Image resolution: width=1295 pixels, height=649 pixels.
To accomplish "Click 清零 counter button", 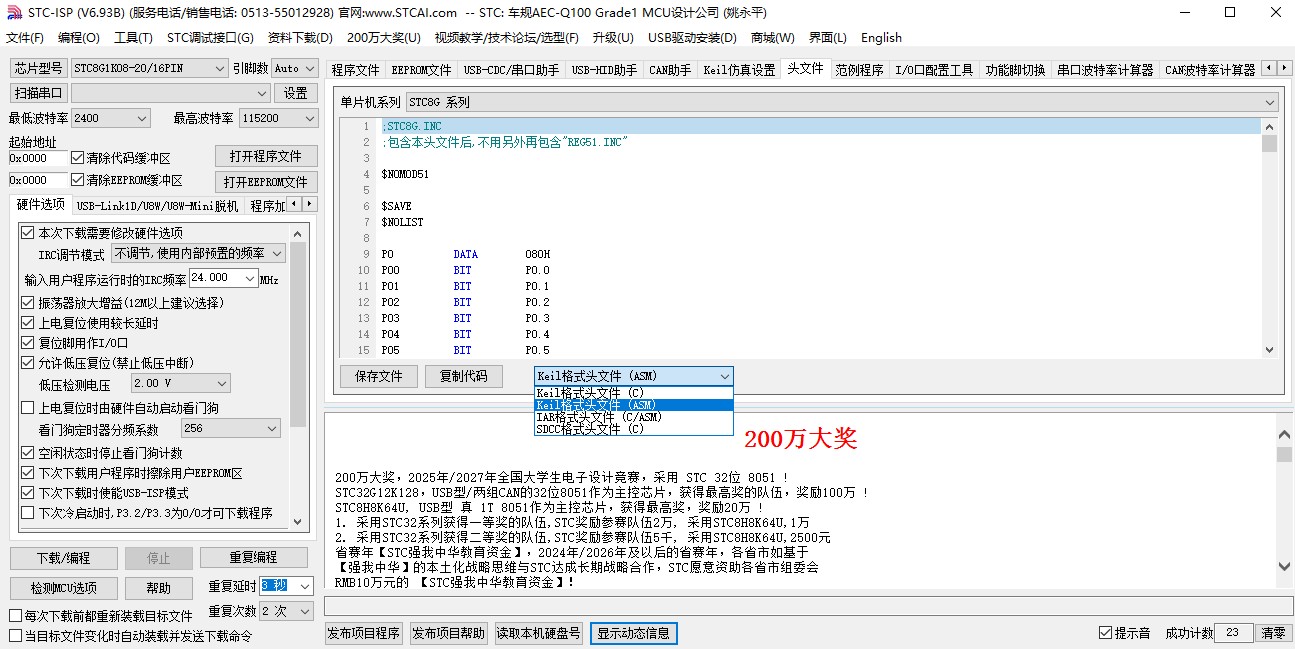I will [1273, 633].
